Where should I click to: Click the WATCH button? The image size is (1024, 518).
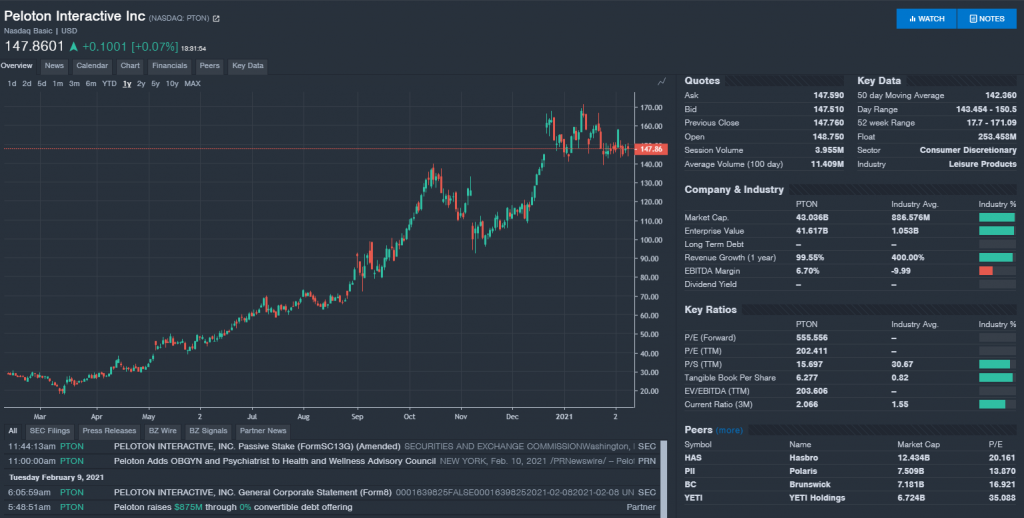[x=926, y=19]
